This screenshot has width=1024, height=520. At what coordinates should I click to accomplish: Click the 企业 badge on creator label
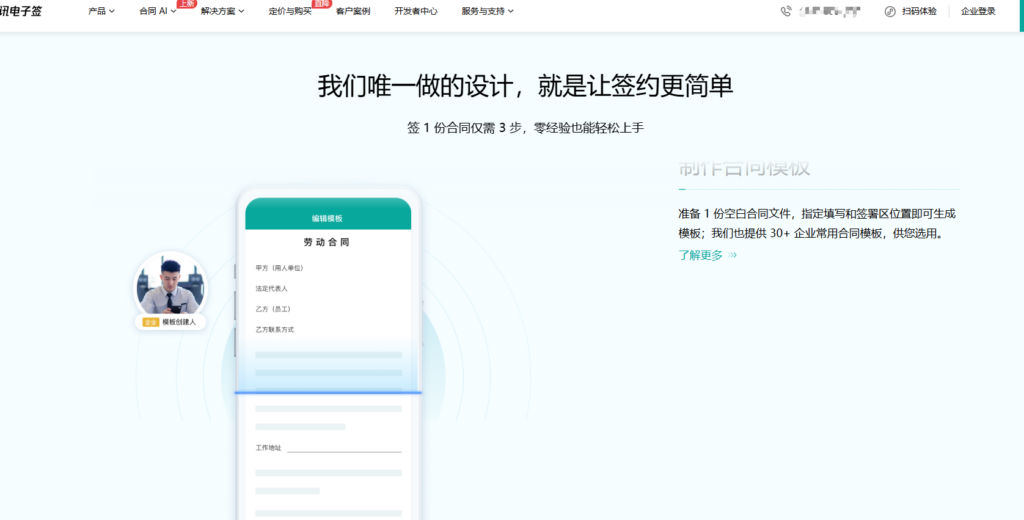[151, 322]
